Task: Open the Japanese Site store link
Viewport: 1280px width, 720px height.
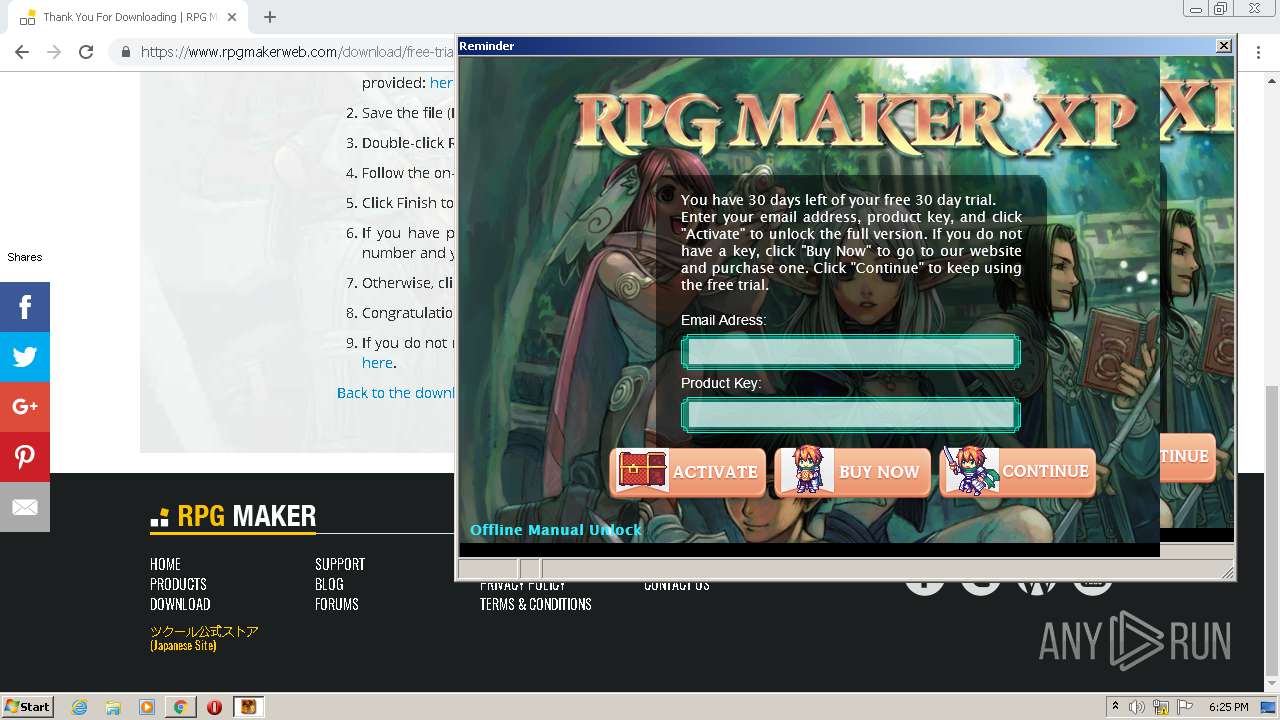Action: pyautogui.click(x=204, y=638)
